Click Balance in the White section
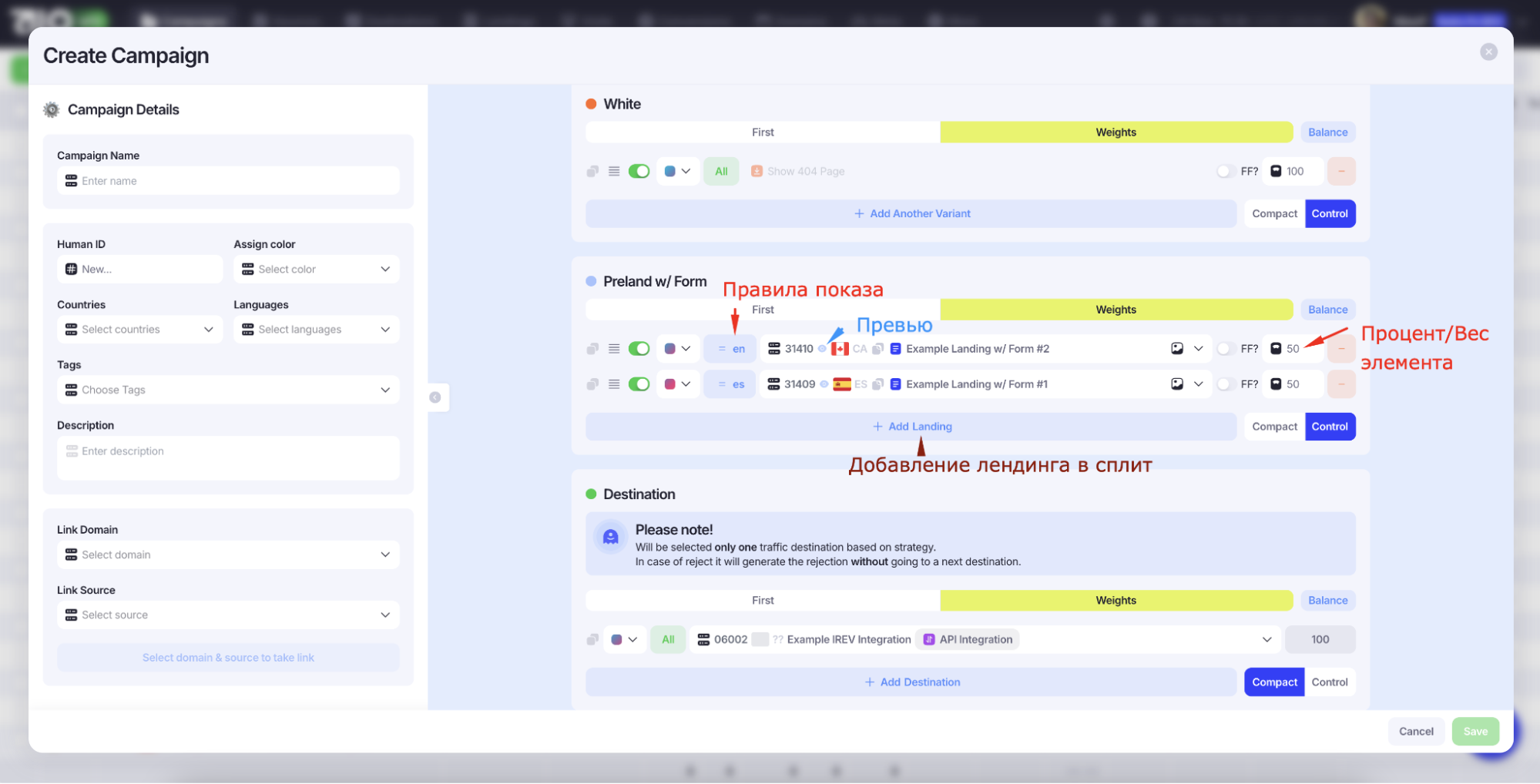The height and width of the screenshot is (784, 1540). click(1327, 132)
